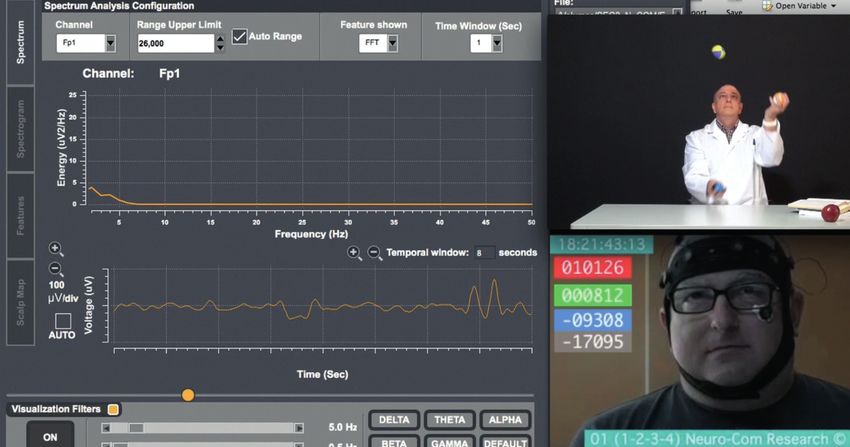Open the Time Window (Sec) dropdown

[497, 43]
